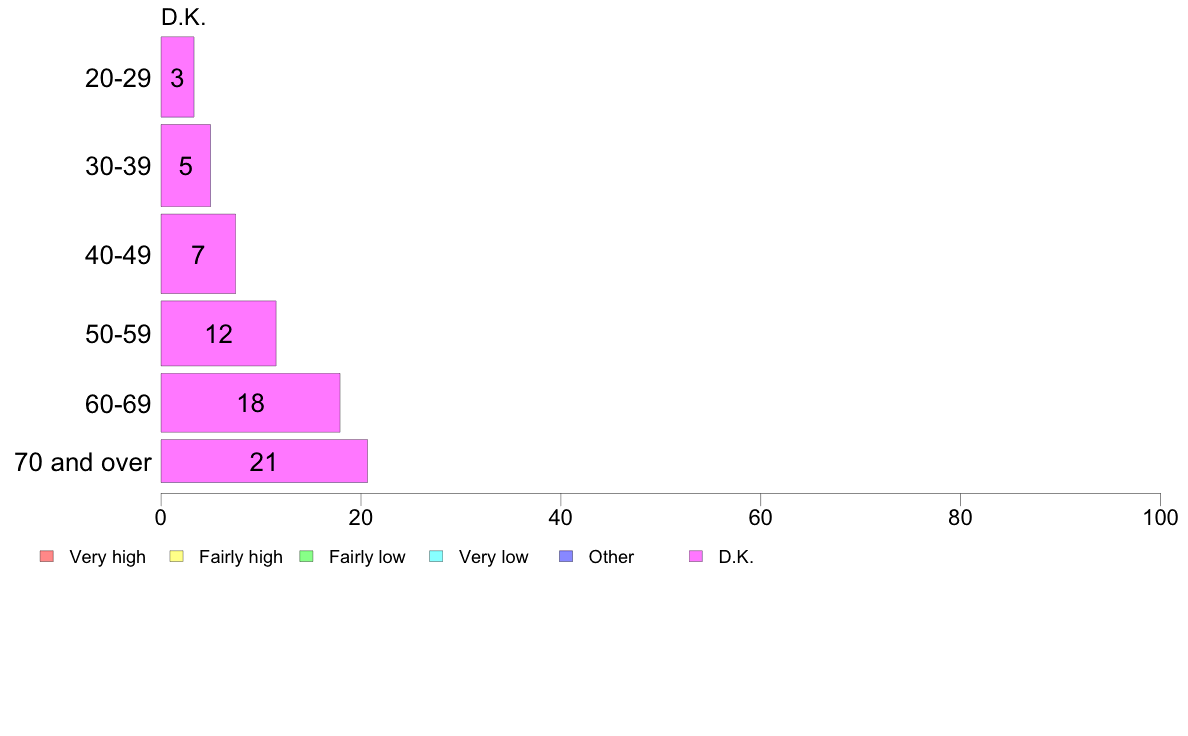Select the 70 and over bar showing 21
Screen dimensions: 1188x736
point(264,461)
